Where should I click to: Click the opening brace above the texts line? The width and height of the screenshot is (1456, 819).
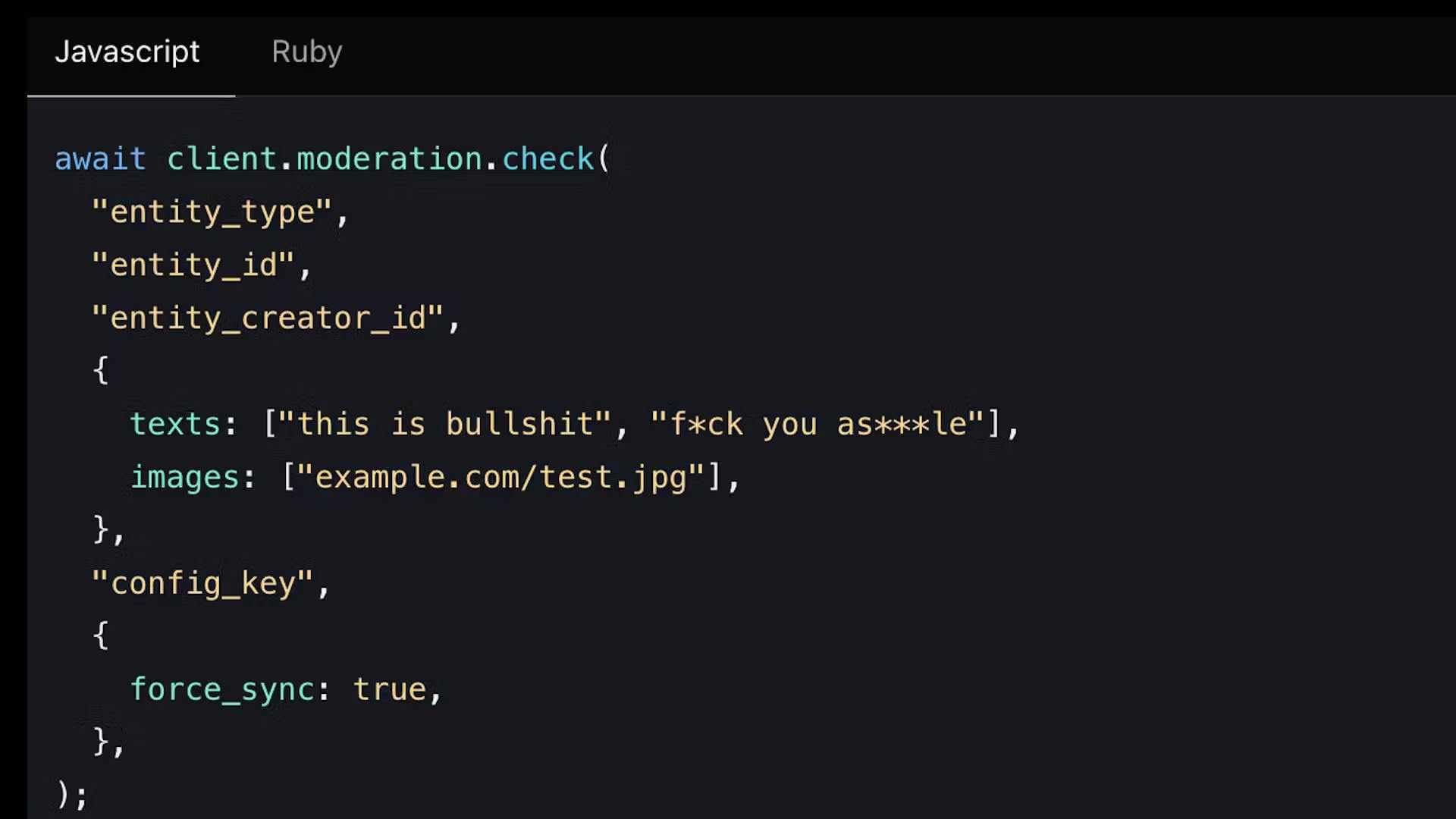[101, 371]
